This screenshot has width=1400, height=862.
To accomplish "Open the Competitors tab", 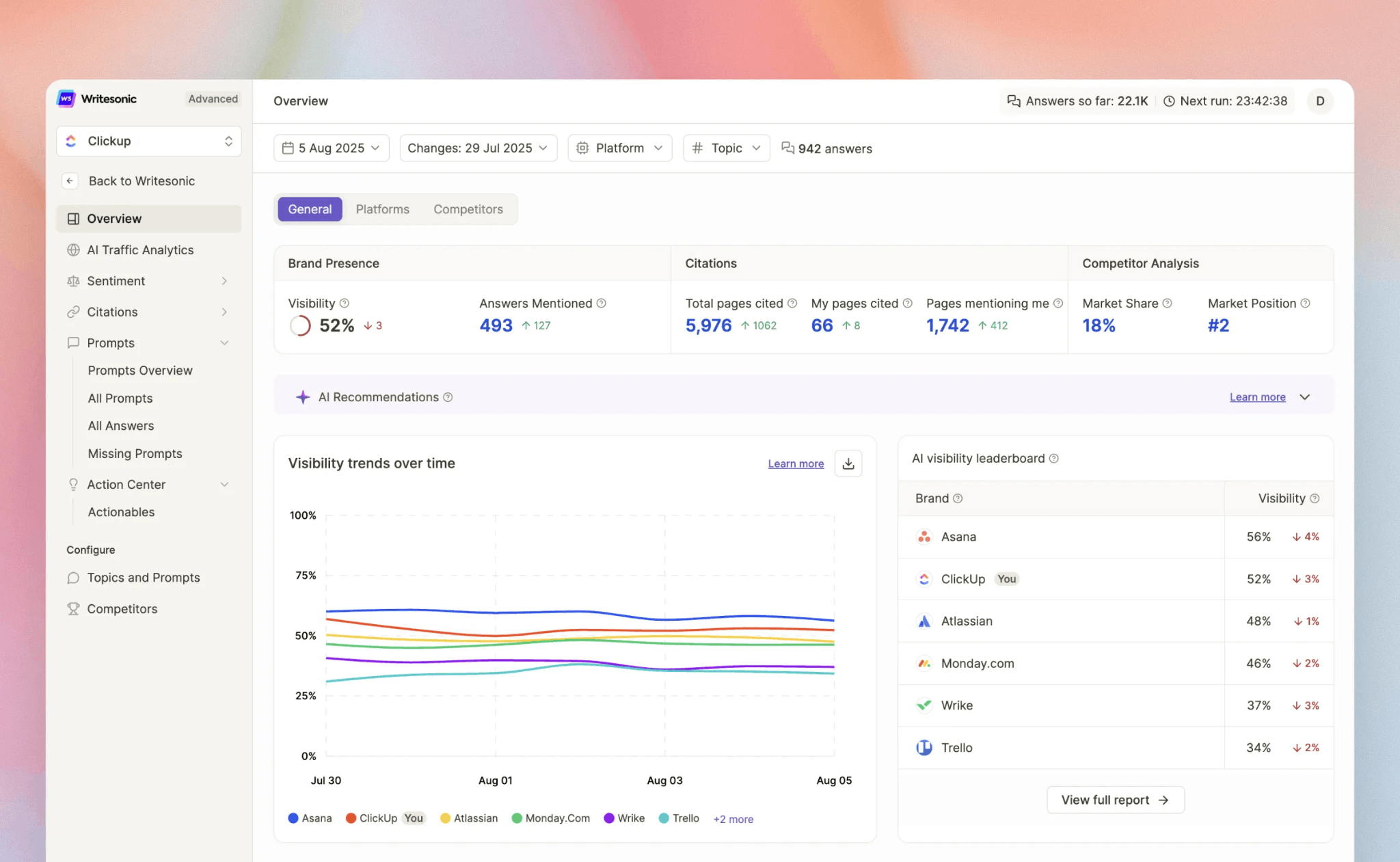I will (x=468, y=209).
